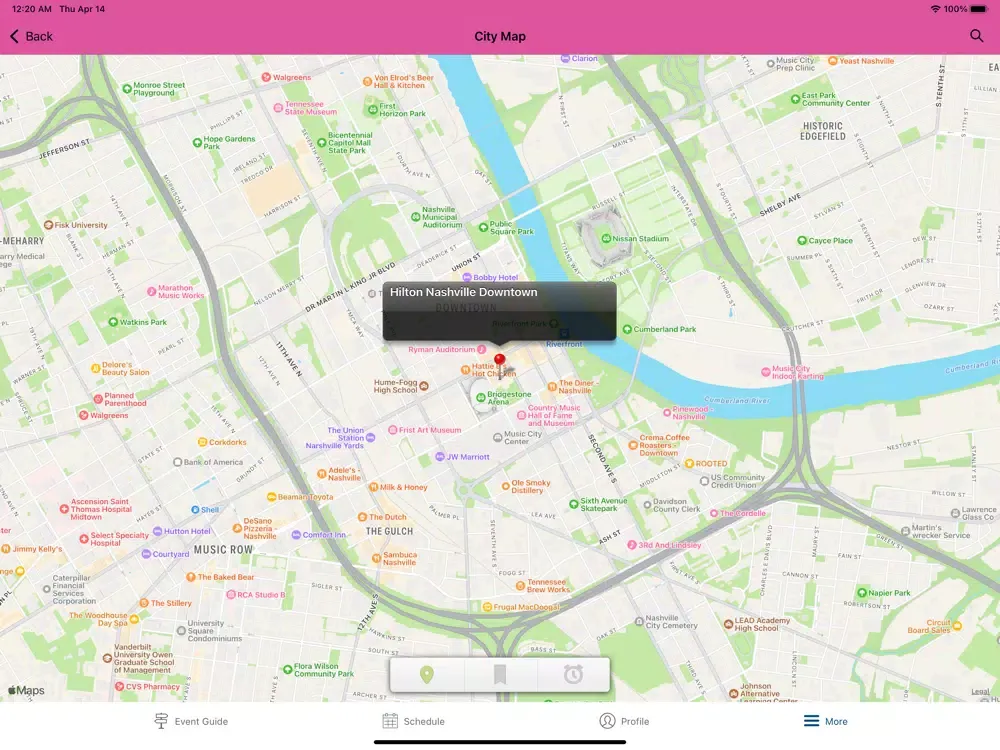Tap the Hilton Nashville Downtown callout
Image resolution: width=1000 pixels, height=750 pixels.
pyautogui.click(x=499, y=311)
